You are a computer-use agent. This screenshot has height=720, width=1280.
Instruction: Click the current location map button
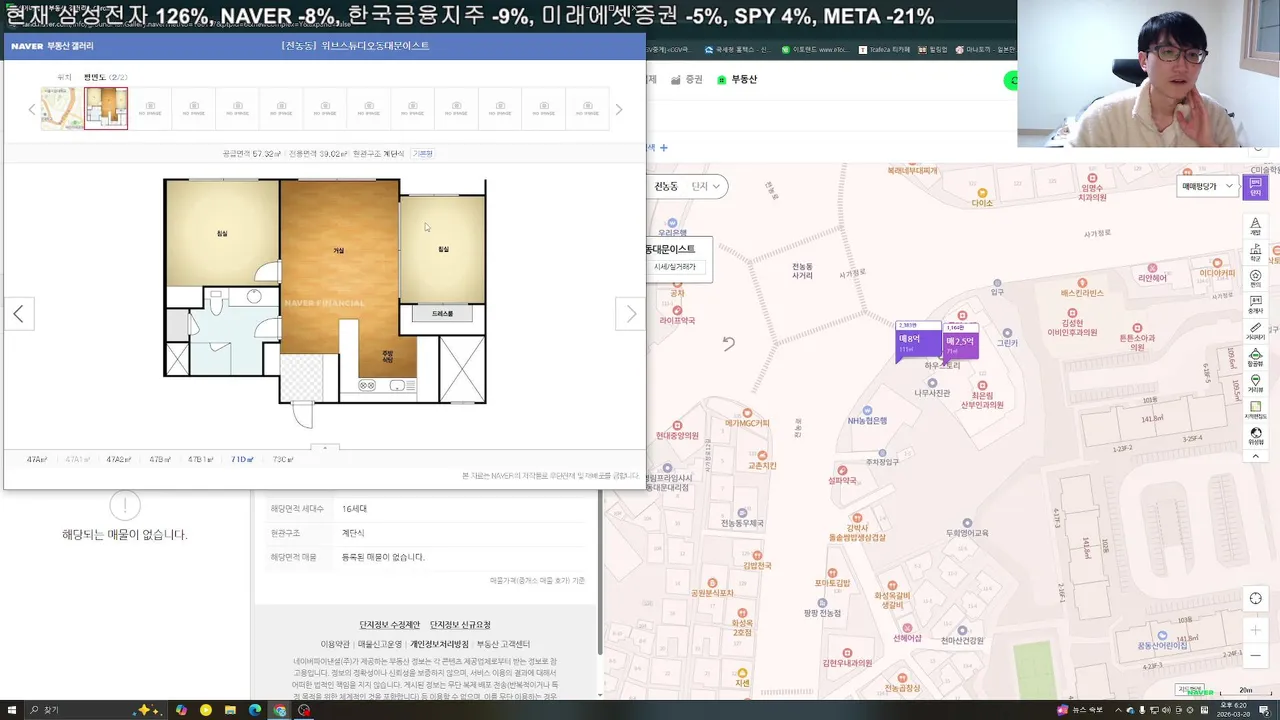[x=1255, y=598]
